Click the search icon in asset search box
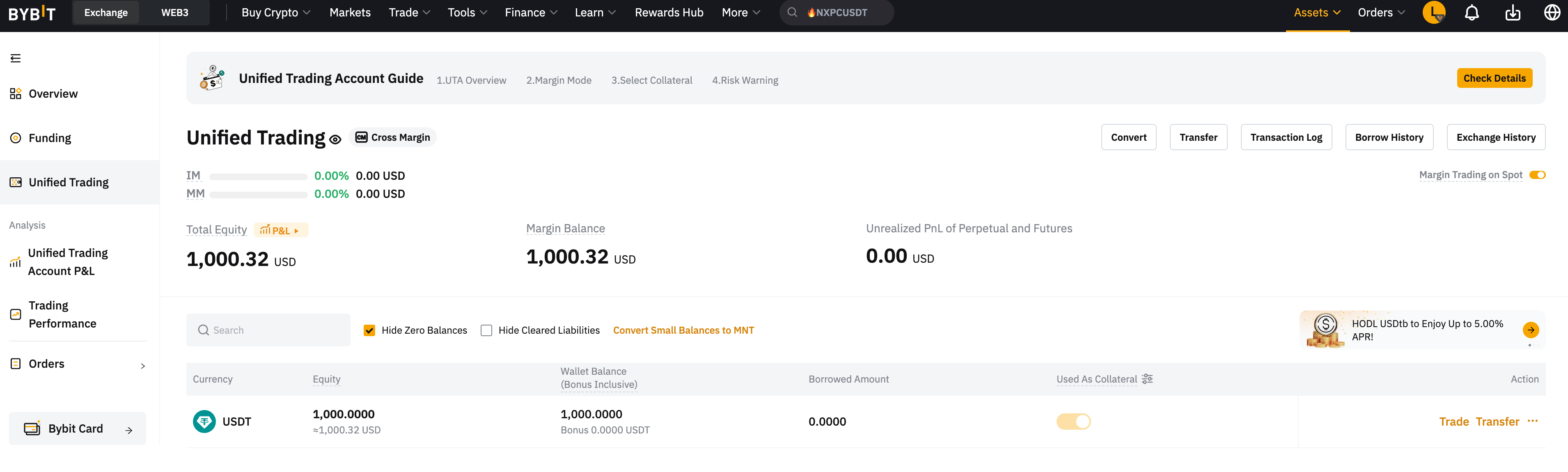This screenshot has height=472, width=1568. [x=204, y=331]
